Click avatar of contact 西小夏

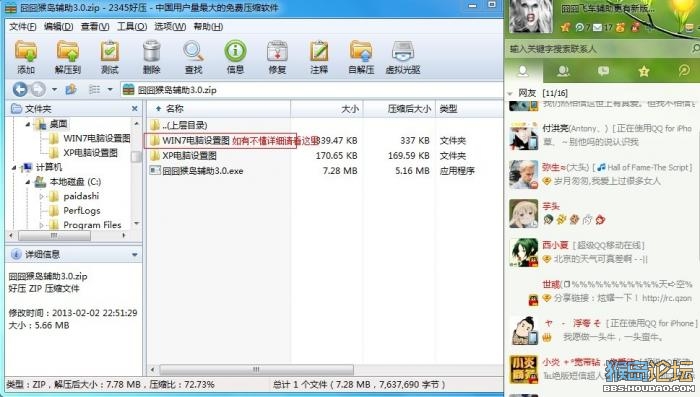(x=524, y=253)
